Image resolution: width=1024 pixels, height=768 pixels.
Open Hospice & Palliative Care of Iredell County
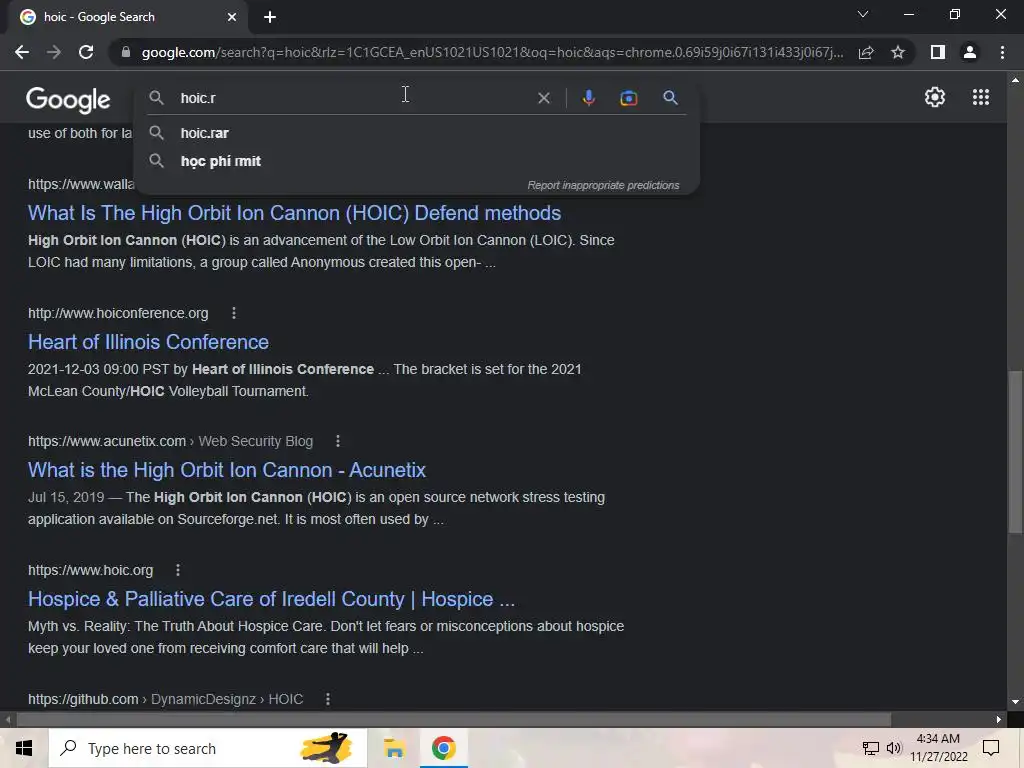coord(271,599)
